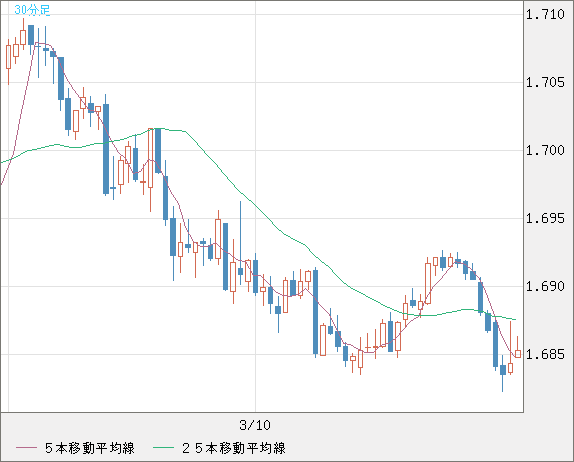Click the 30分足 timeframe label
The height and width of the screenshot is (462, 574).
click(x=32, y=10)
